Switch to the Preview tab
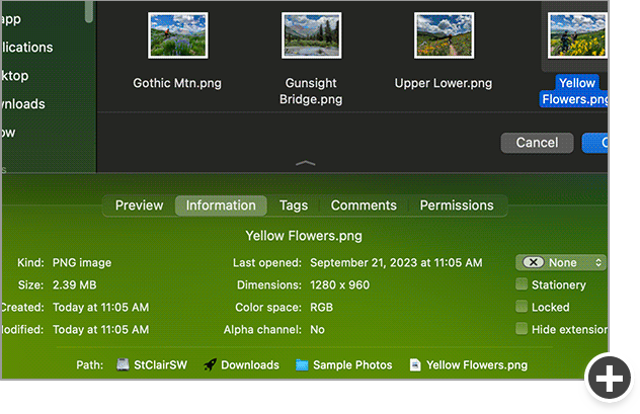Viewport: 640px width, 414px height. pos(139,205)
